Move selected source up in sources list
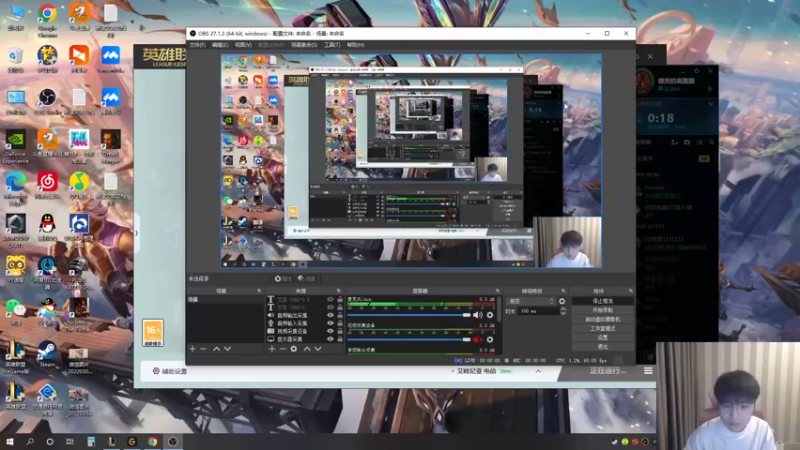Screen dimensions: 800x450 [x=307, y=349]
